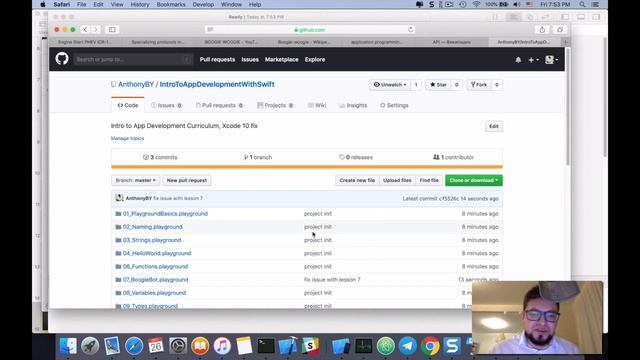
Task: Click Edit description button
Action: click(494, 126)
